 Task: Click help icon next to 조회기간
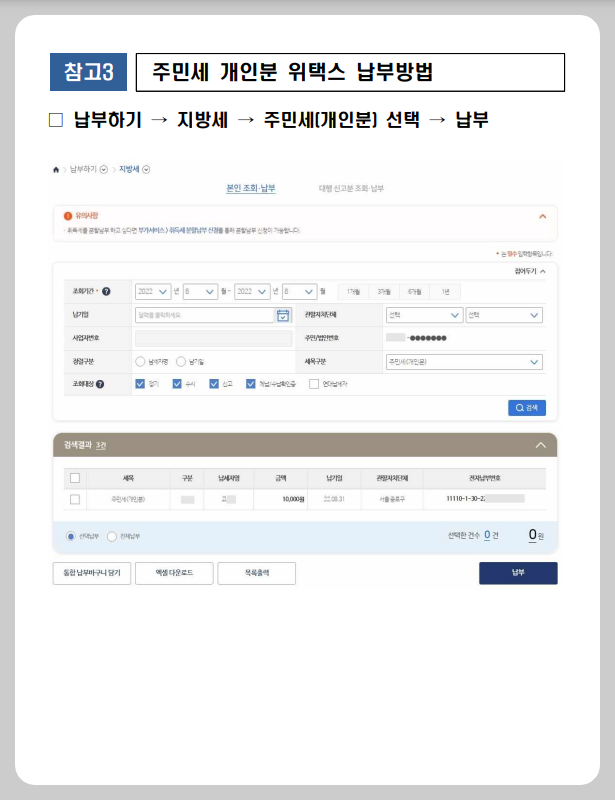(x=106, y=291)
